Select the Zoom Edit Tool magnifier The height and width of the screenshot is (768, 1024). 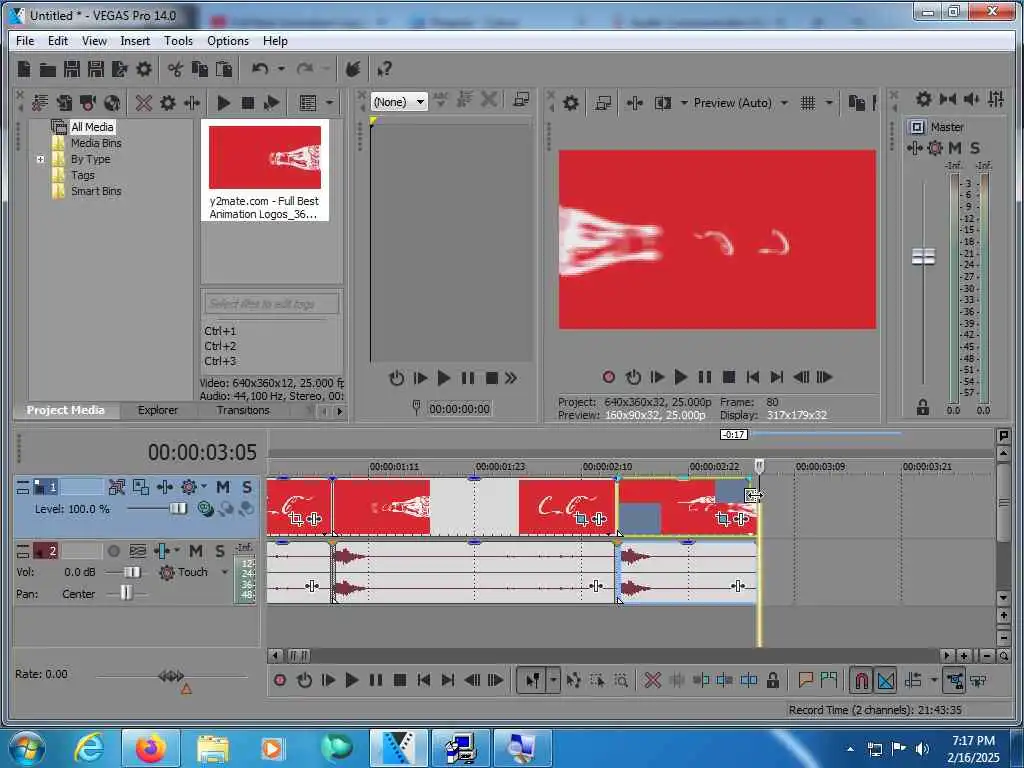[x=620, y=680]
